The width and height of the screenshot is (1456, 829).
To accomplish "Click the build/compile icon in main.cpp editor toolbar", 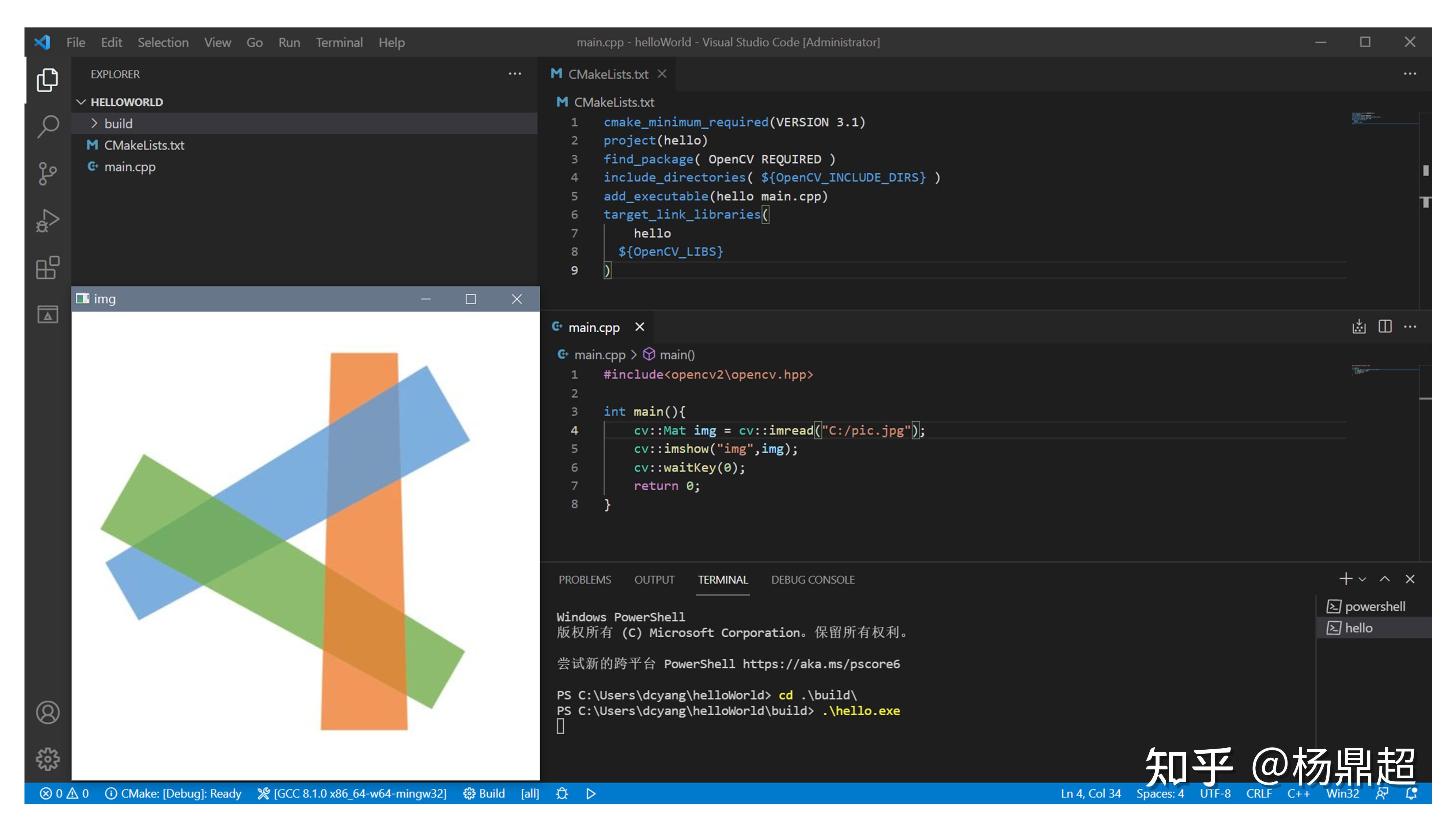I will coord(1359,327).
